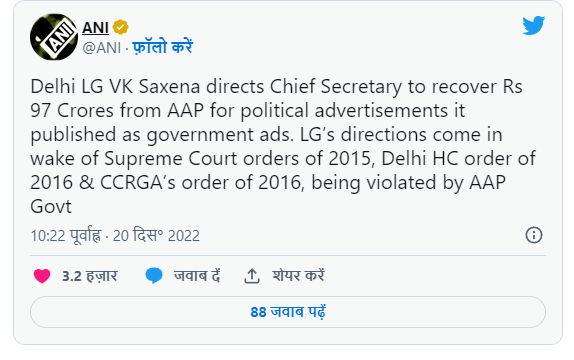The image size is (574, 360).
Task: Click the Supreme Court orders of 2015 text
Action: (238, 159)
